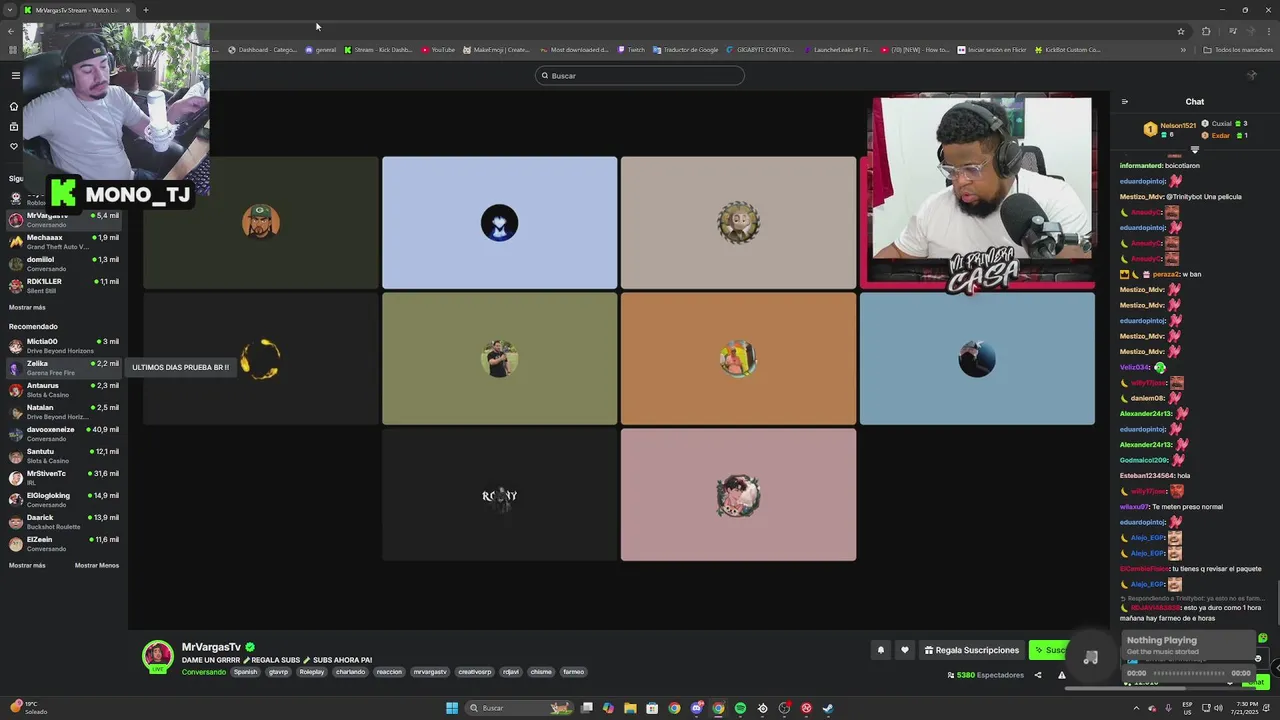The width and height of the screenshot is (1280, 720).
Task: Click the Buscar search field on Kick
Action: point(640,75)
